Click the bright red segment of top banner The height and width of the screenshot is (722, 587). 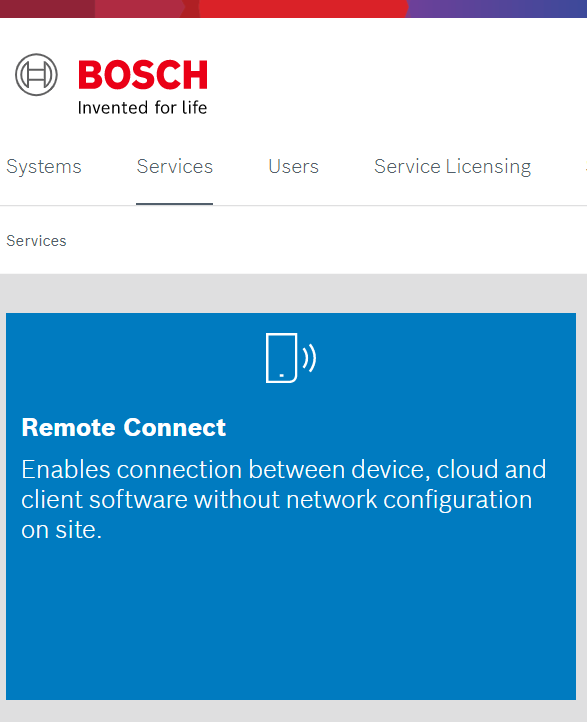(303, 8)
